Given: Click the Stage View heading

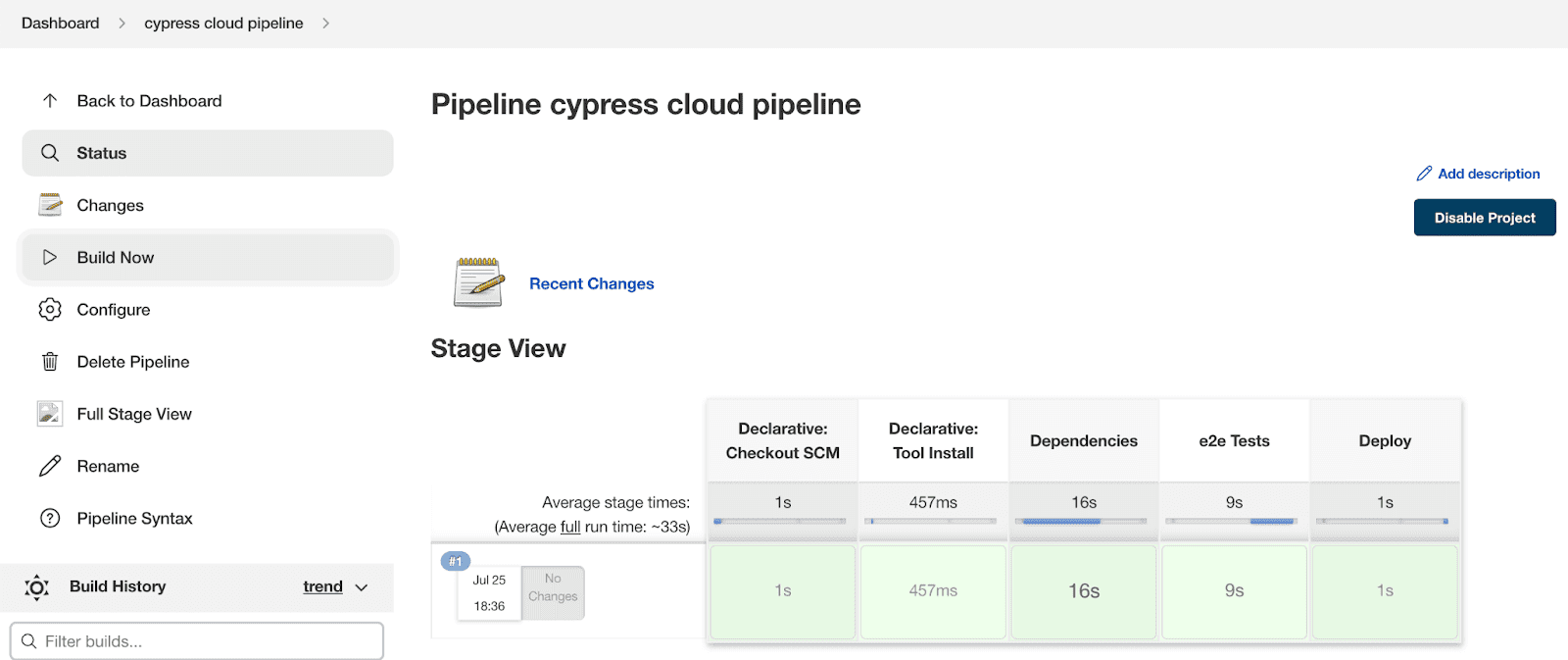Looking at the screenshot, I should [498, 348].
